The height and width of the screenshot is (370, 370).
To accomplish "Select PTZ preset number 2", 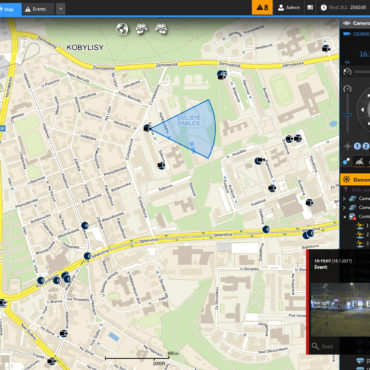I will click(x=365, y=146).
